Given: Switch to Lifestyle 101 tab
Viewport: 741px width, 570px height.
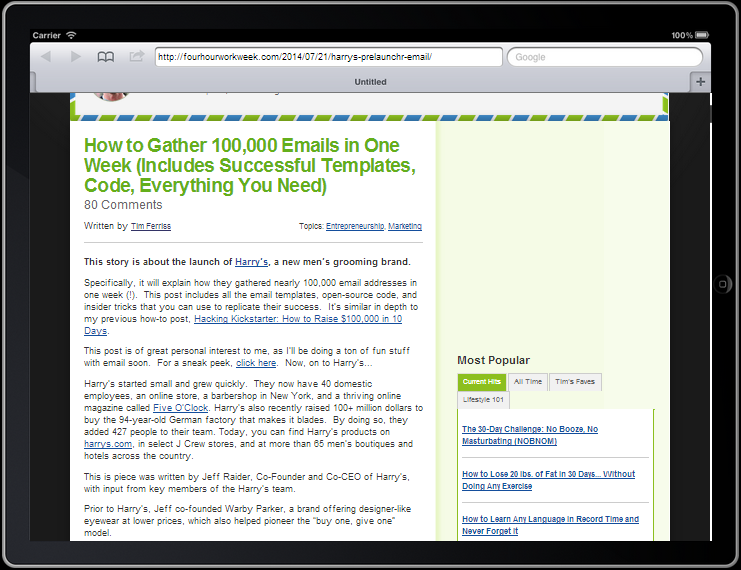Looking at the screenshot, I should click(x=483, y=400).
